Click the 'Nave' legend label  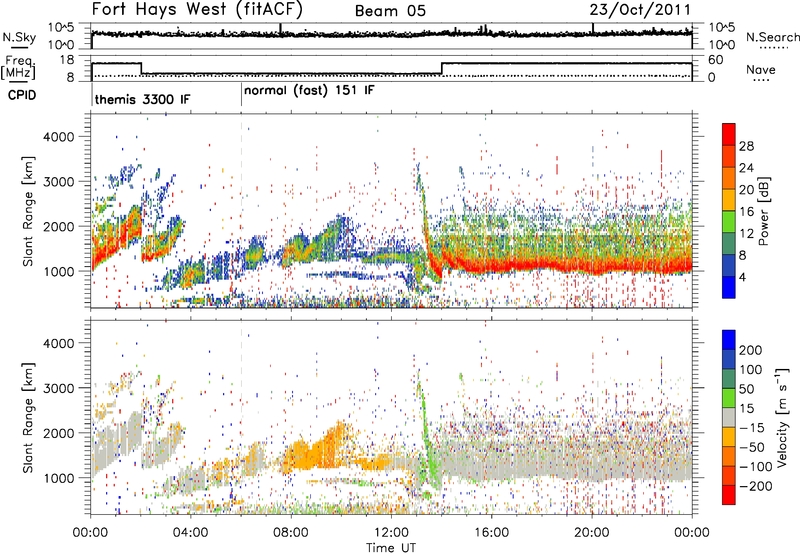click(760, 70)
